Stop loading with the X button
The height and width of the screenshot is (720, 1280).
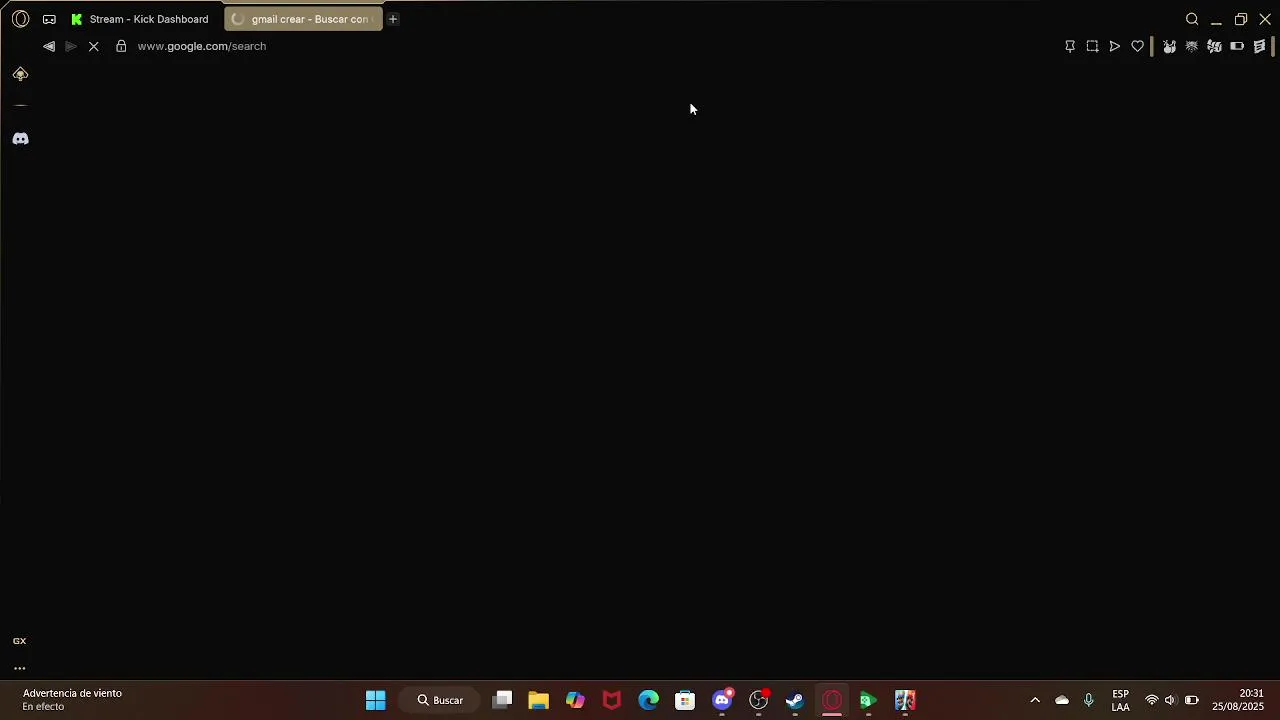pos(94,46)
